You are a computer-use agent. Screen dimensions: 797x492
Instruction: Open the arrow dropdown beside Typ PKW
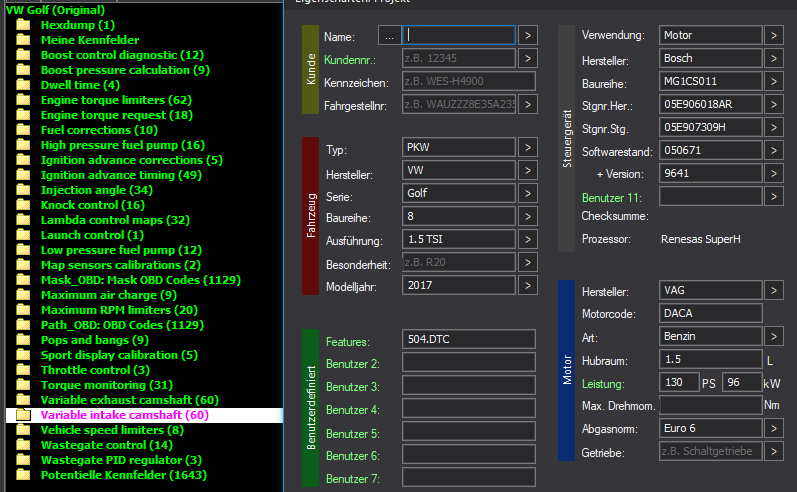click(528, 147)
